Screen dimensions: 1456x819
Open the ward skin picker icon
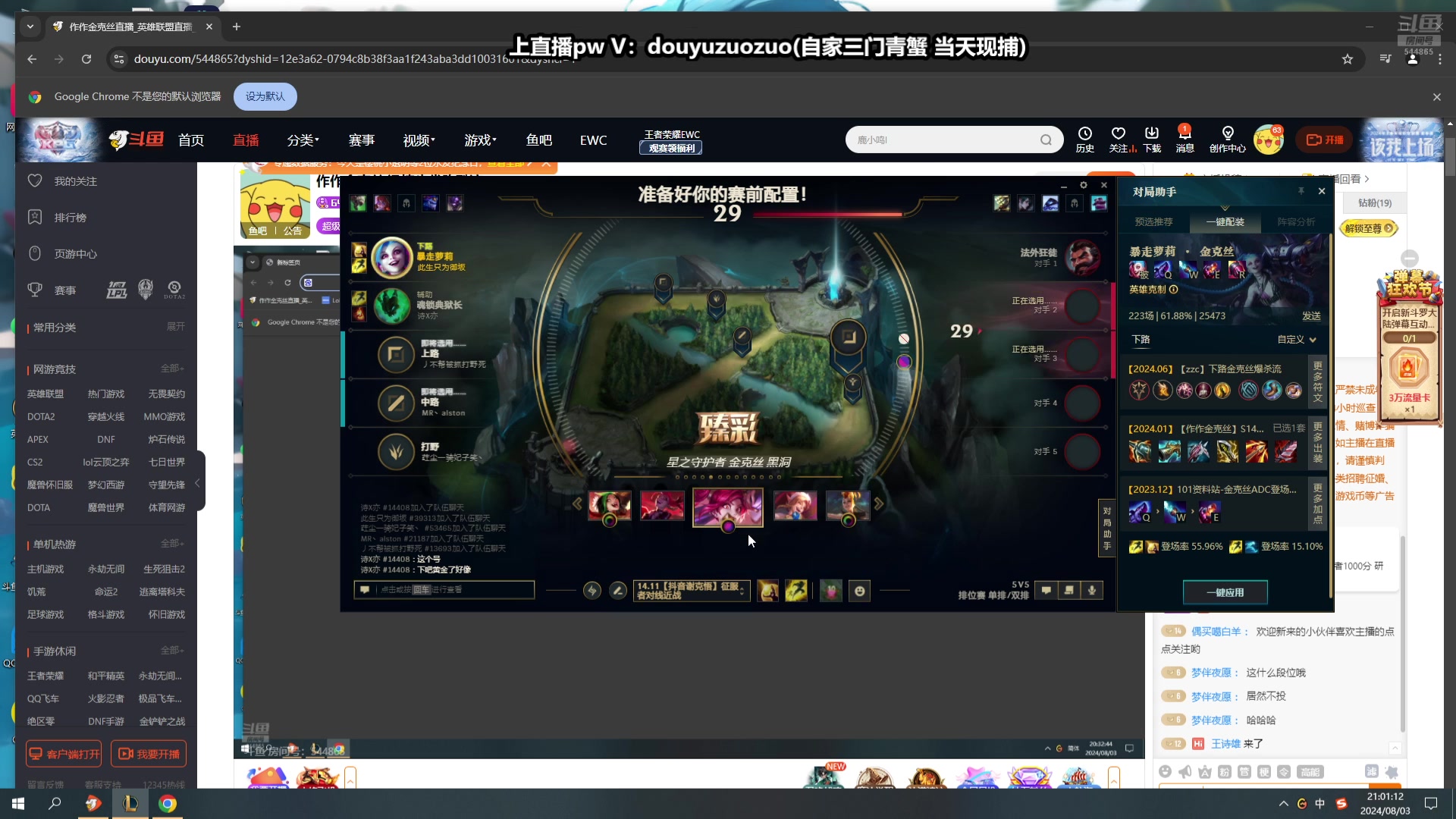(x=831, y=591)
